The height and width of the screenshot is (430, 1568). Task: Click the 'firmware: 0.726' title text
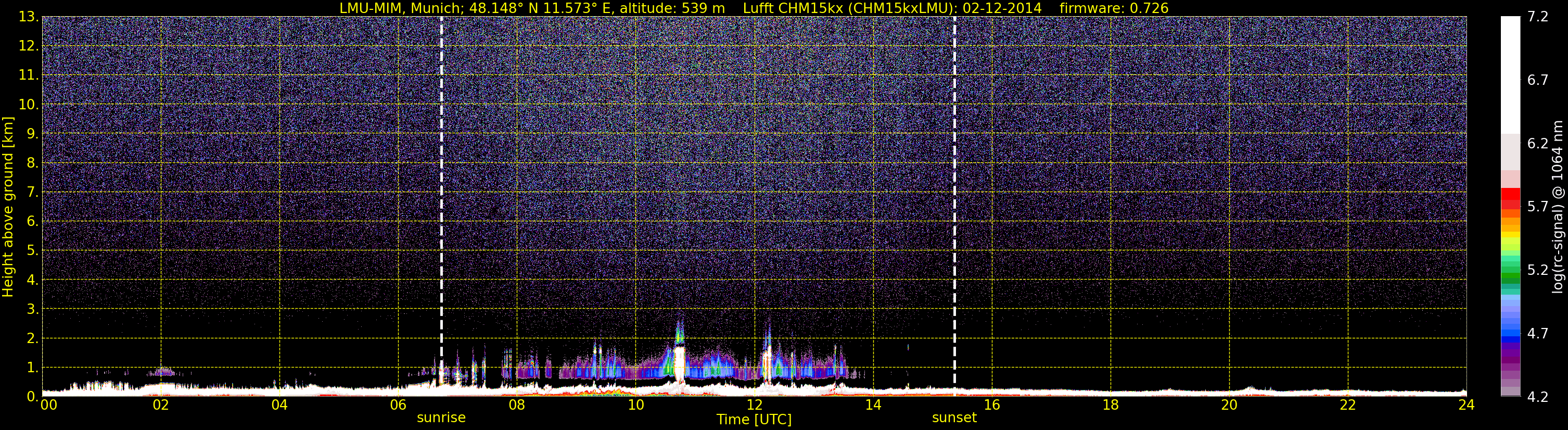[1114, 8]
